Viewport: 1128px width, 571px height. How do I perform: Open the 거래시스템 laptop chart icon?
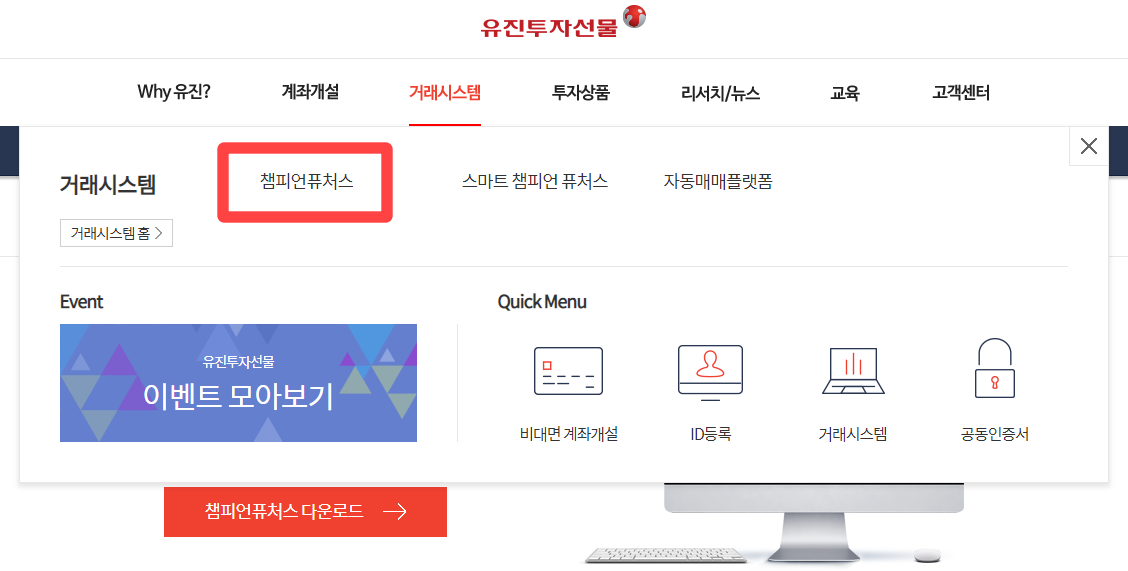853,371
